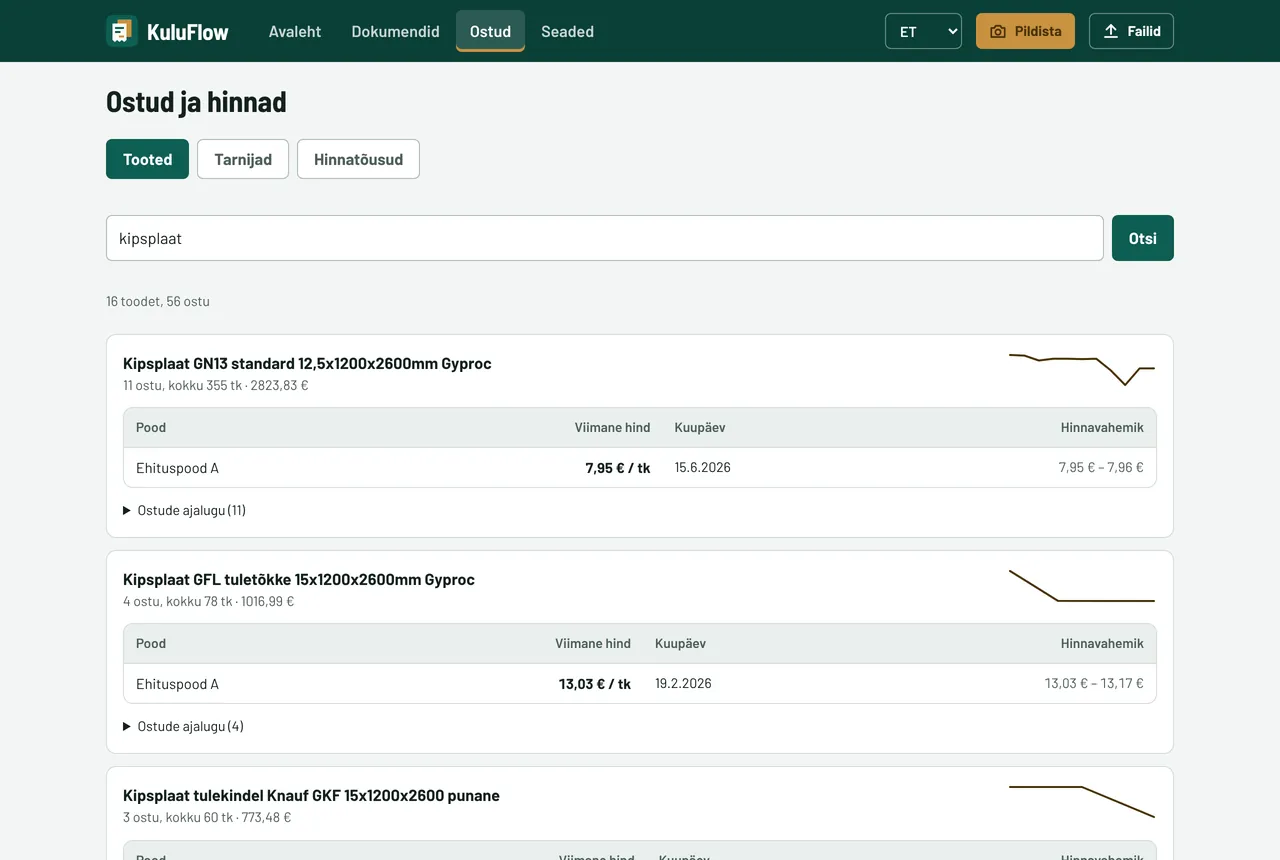
Task: Click the price 7,95 € / tk
Action: click(x=618, y=468)
